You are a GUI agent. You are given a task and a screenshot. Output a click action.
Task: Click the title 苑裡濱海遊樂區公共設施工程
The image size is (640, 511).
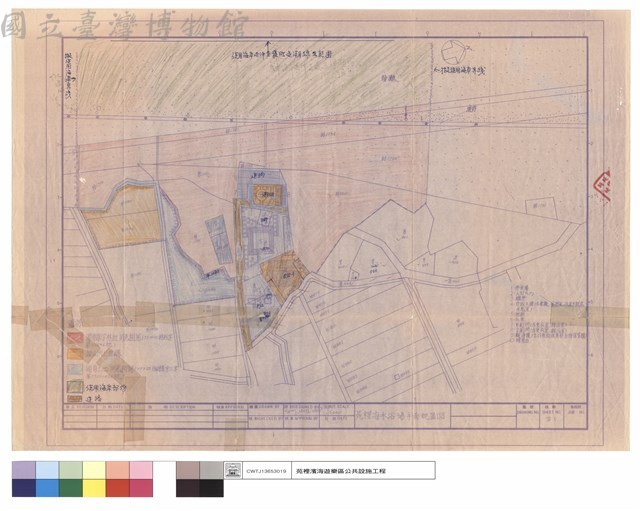coord(341,471)
